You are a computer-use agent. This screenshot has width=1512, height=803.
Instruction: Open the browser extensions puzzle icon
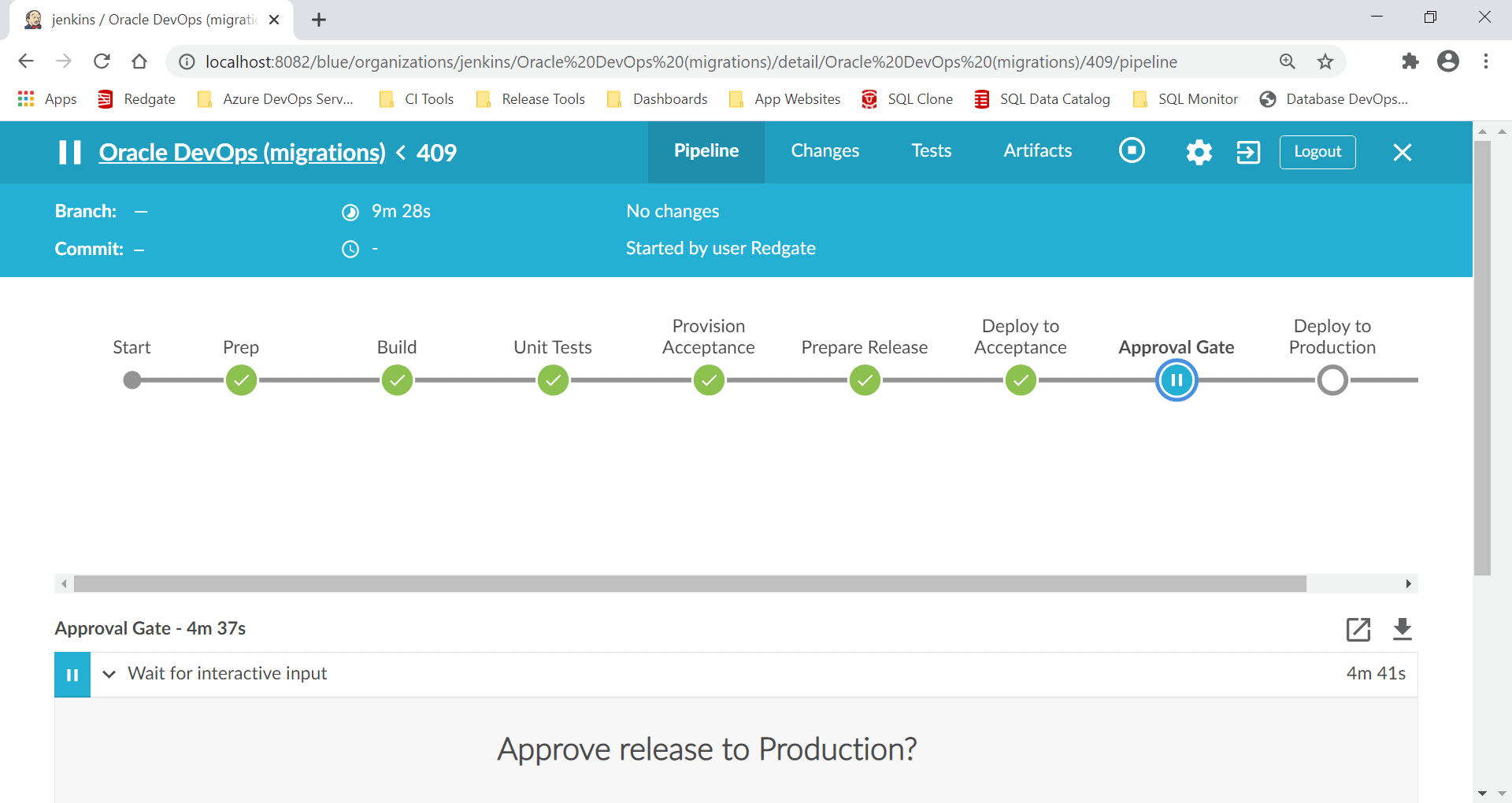click(1410, 61)
